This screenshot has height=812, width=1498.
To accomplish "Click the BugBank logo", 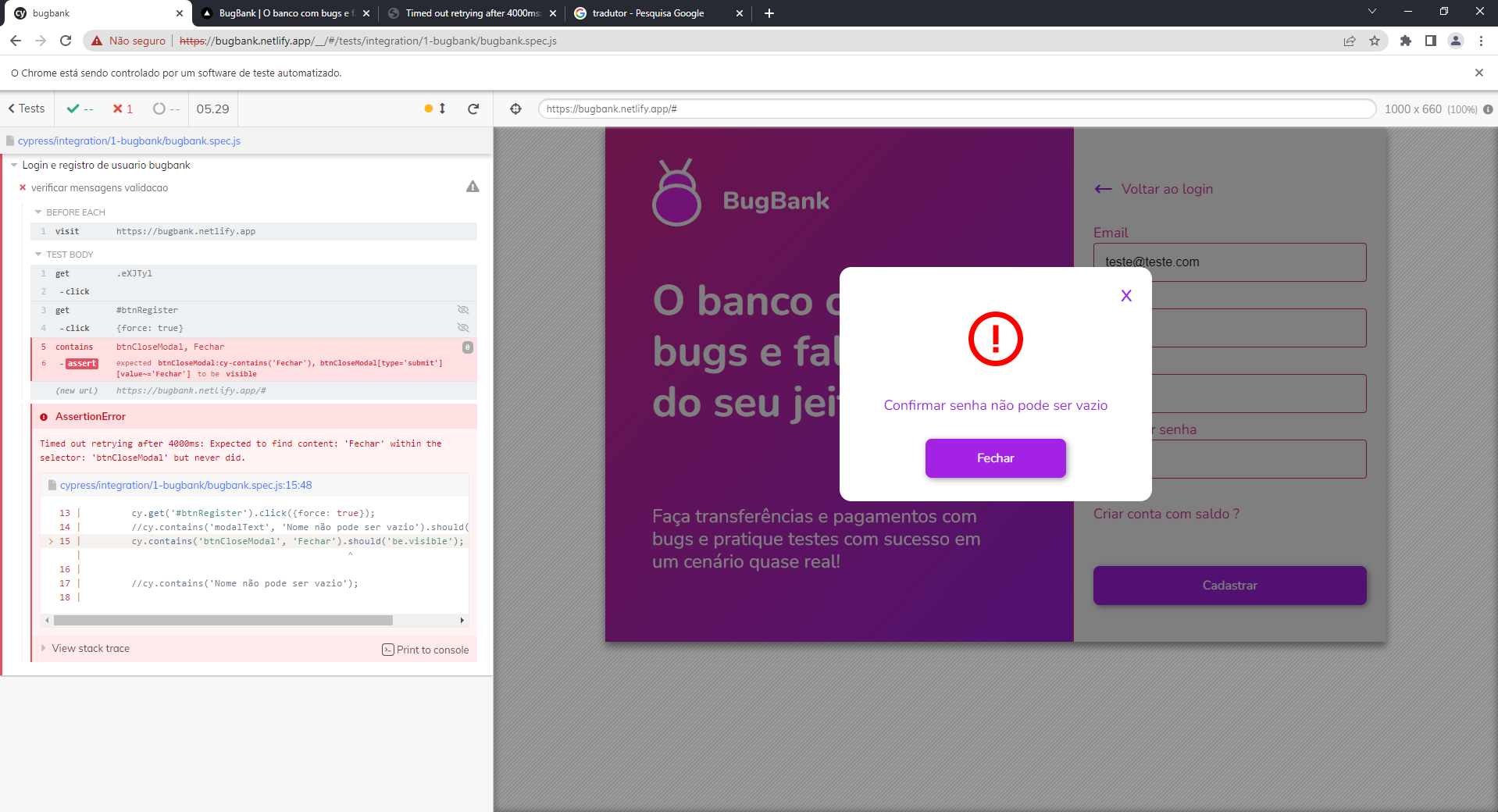I will tap(740, 193).
